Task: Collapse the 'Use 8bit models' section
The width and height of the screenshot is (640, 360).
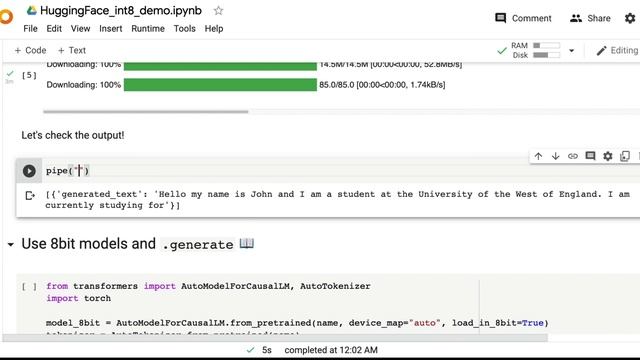Action: 11,244
